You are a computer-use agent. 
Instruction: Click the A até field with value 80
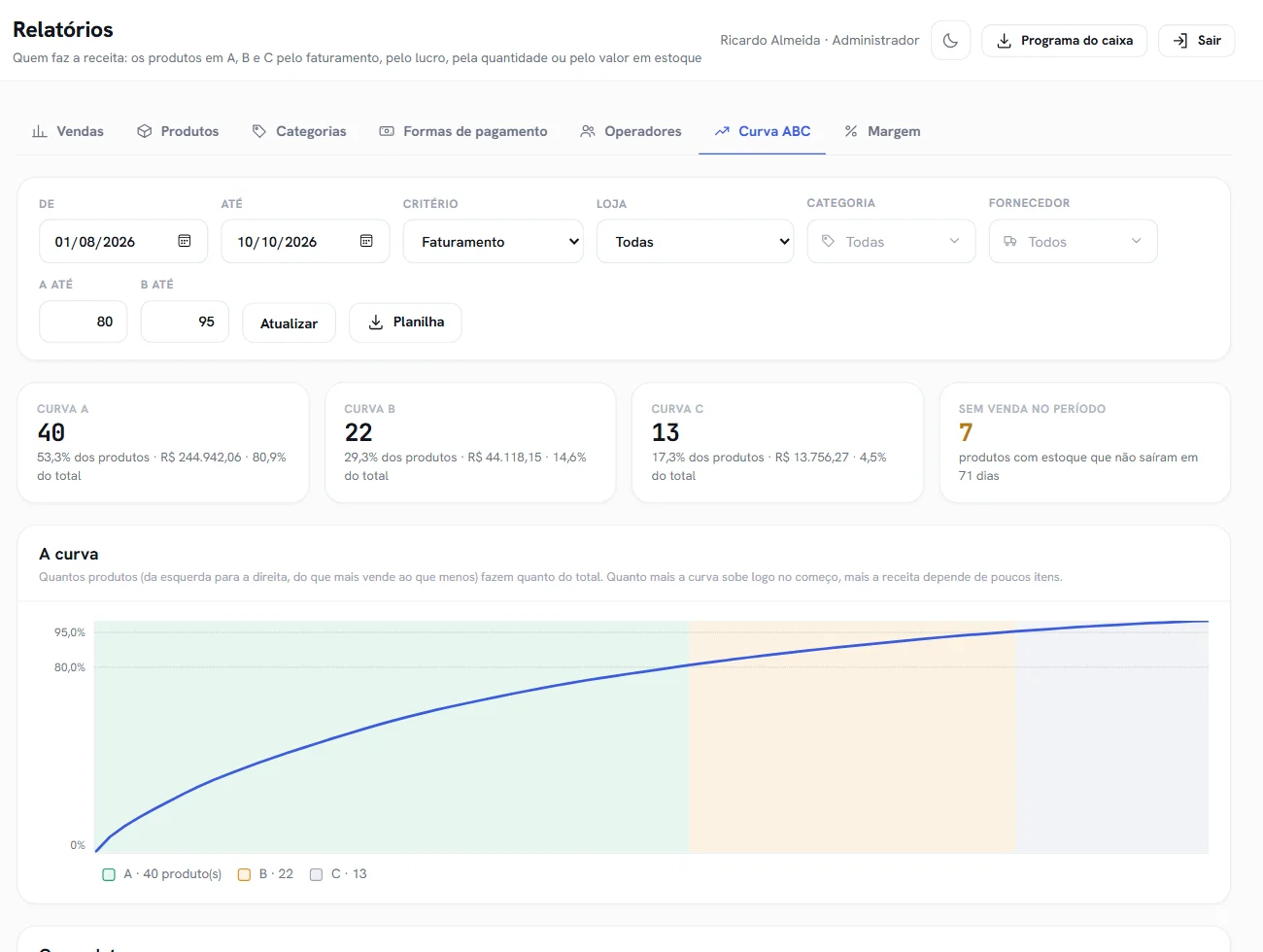(84, 322)
